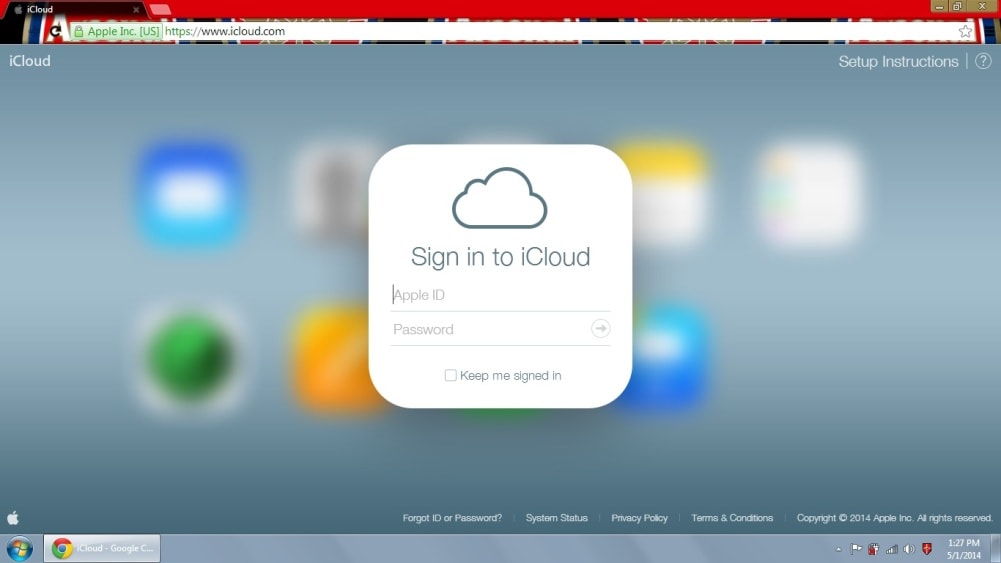Open the Windows Start menu
This screenshot has height=563, width=1001.
[x=20, y=548]
